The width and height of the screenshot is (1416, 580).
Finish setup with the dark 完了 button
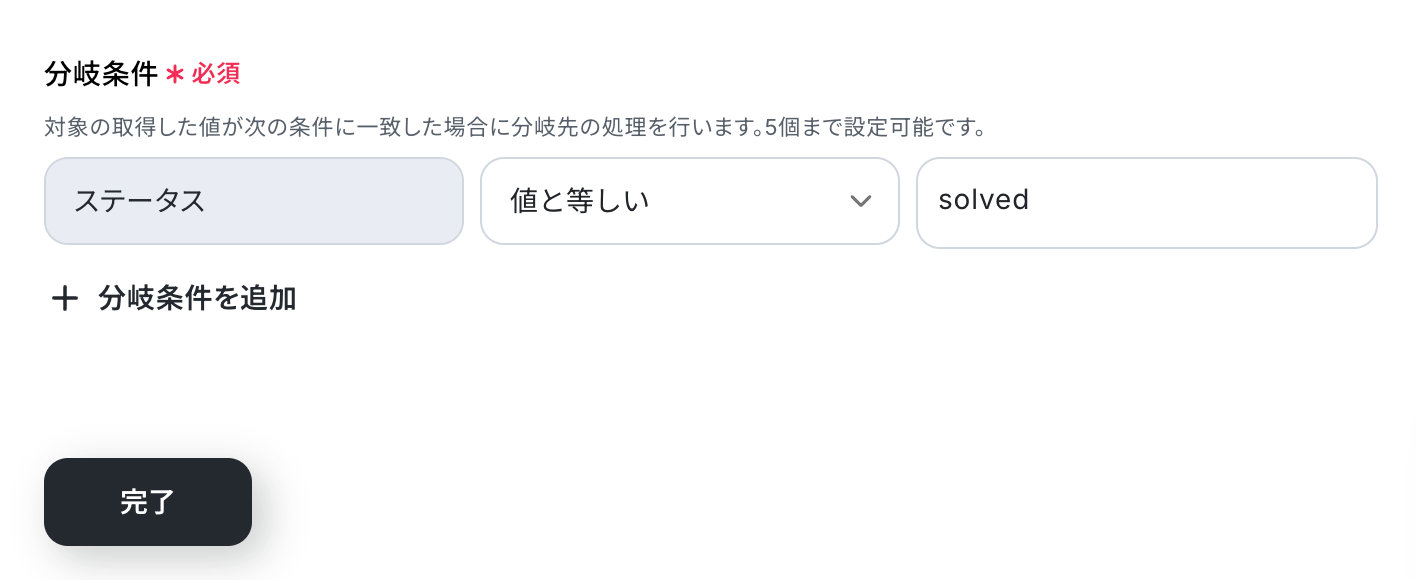coord(148,502)
